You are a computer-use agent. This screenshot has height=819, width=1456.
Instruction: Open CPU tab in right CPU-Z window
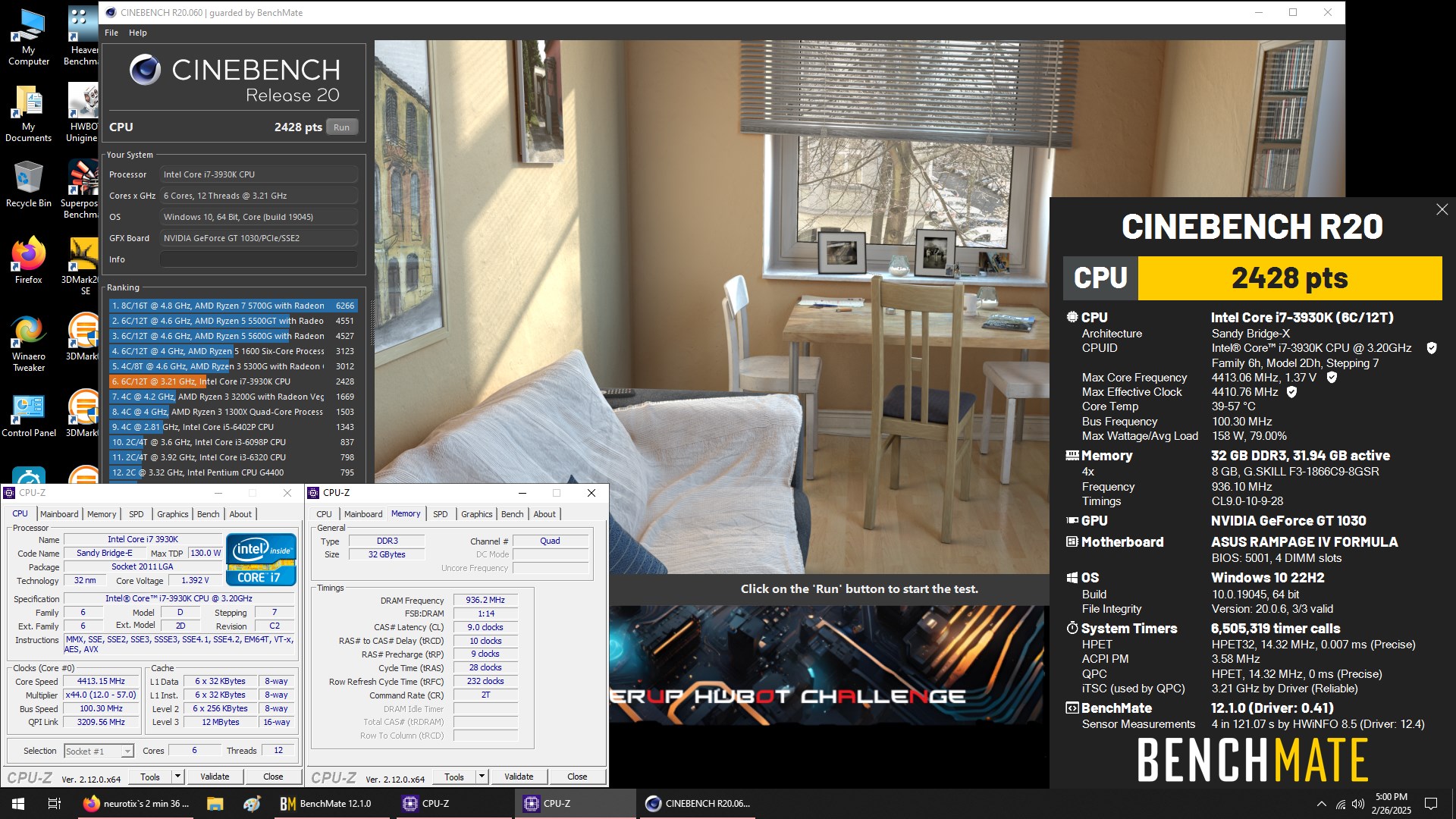coord(324,514)
